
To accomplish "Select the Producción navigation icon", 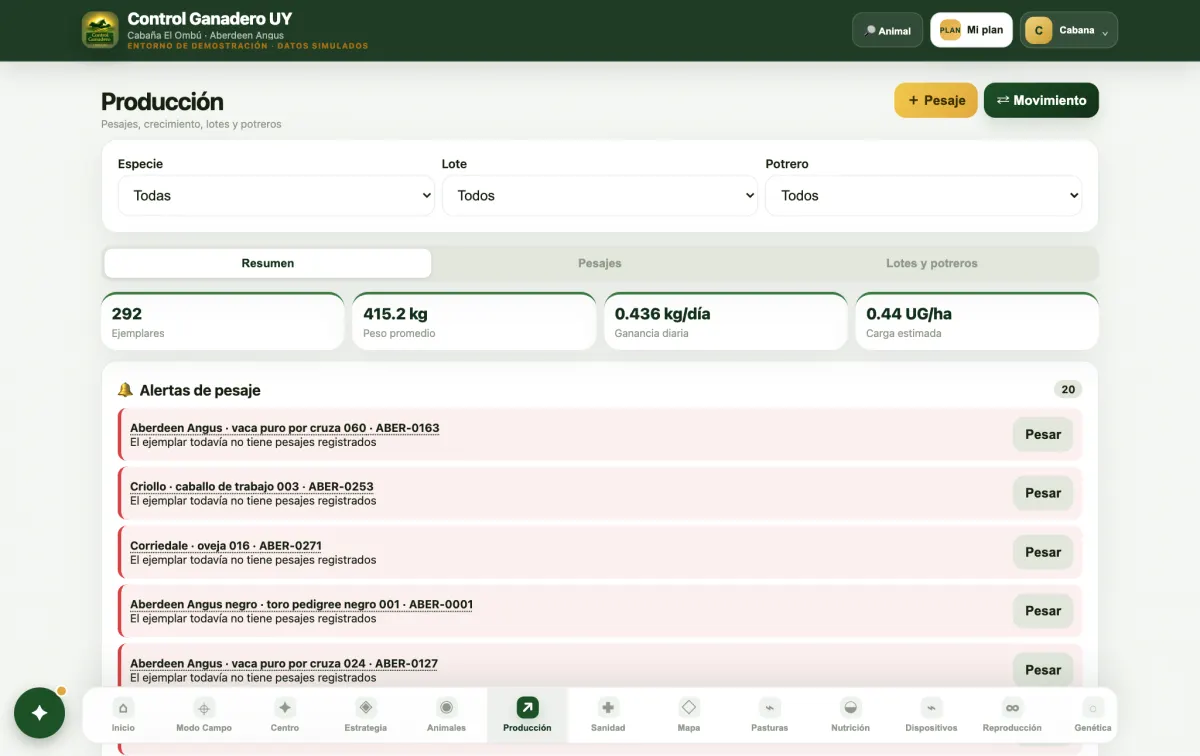I will coord(528,707).
